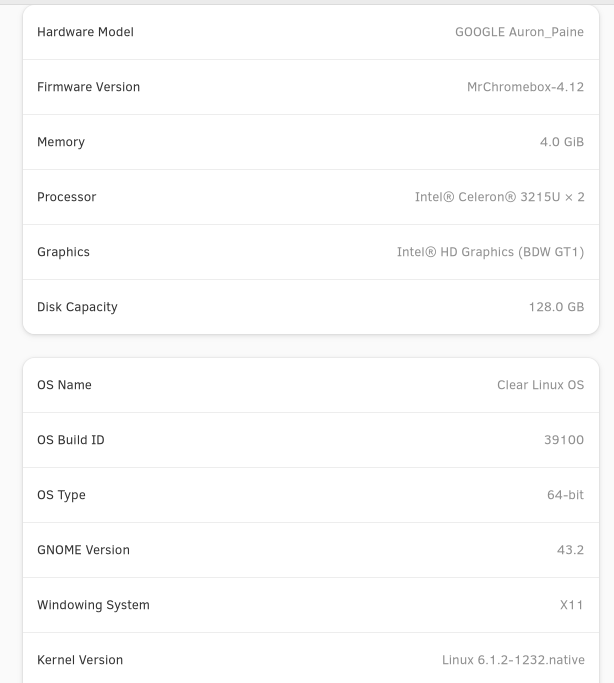The width and height of the screenshot is (614, 683).
Task: Click the Clear Linux OS value
Action: tap(540, 385)
